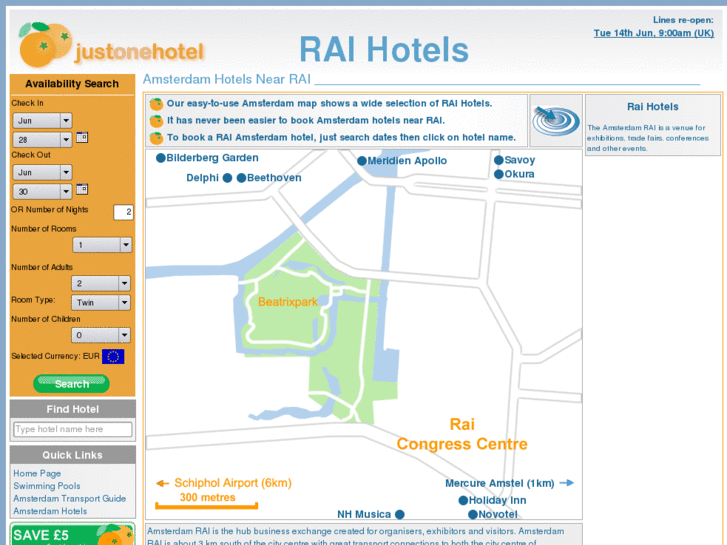Click the Delphi hotel map dot
Screen dimensions: 727x545
(227, 178)
